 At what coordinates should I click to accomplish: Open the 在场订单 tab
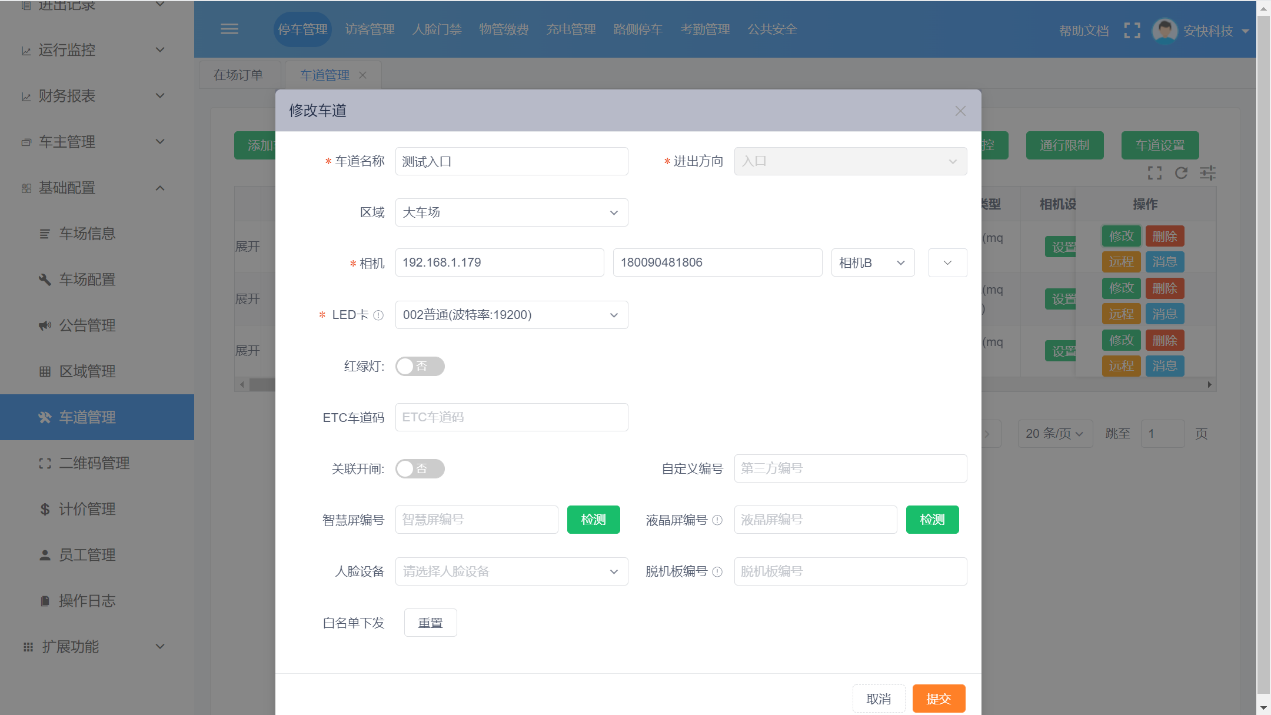[x=238, y=75]
